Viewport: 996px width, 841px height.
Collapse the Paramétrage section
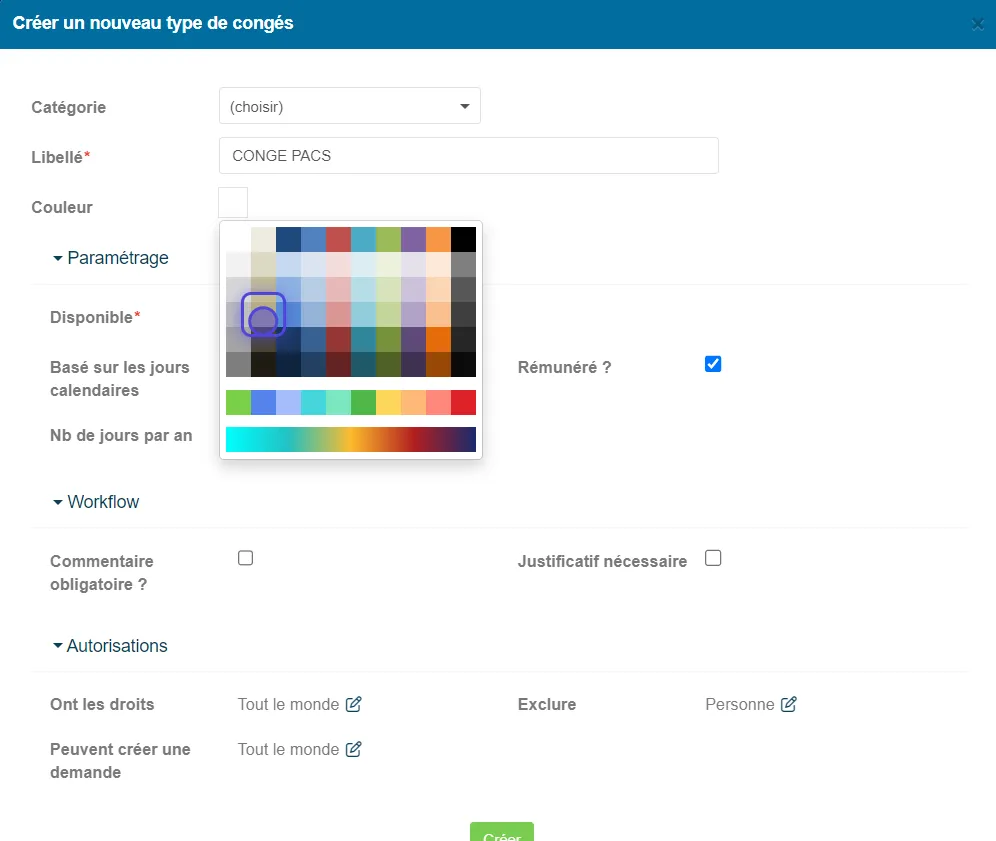111,258
